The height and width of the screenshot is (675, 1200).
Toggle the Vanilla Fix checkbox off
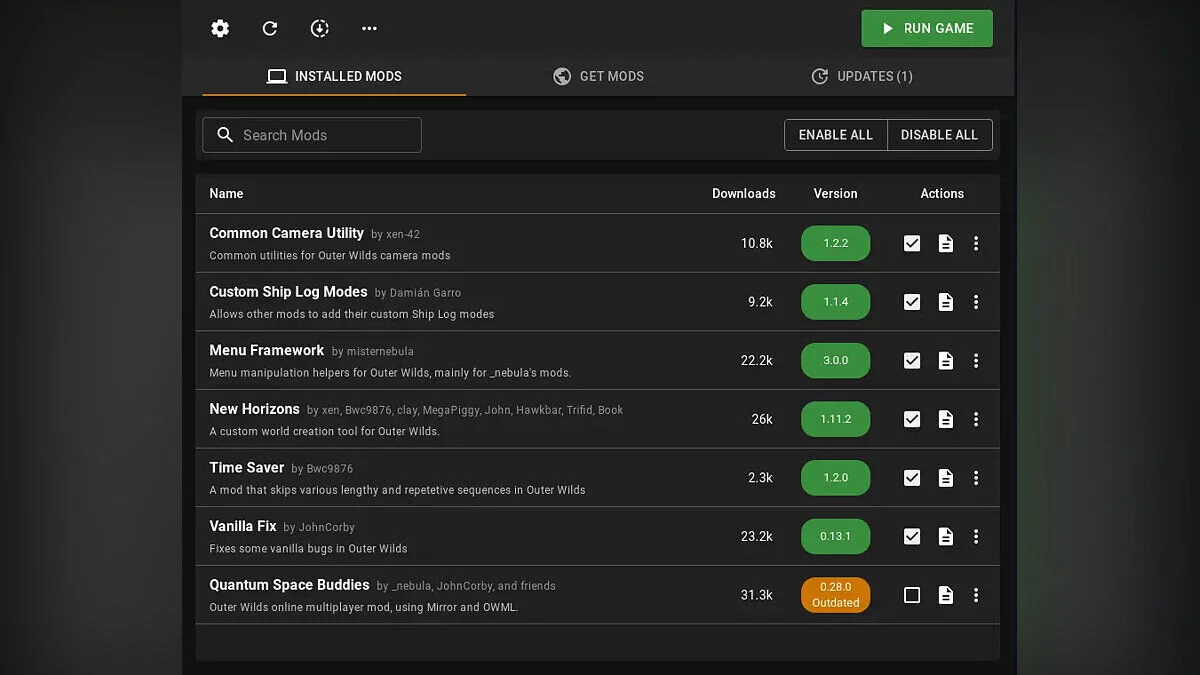click(912, 536)
